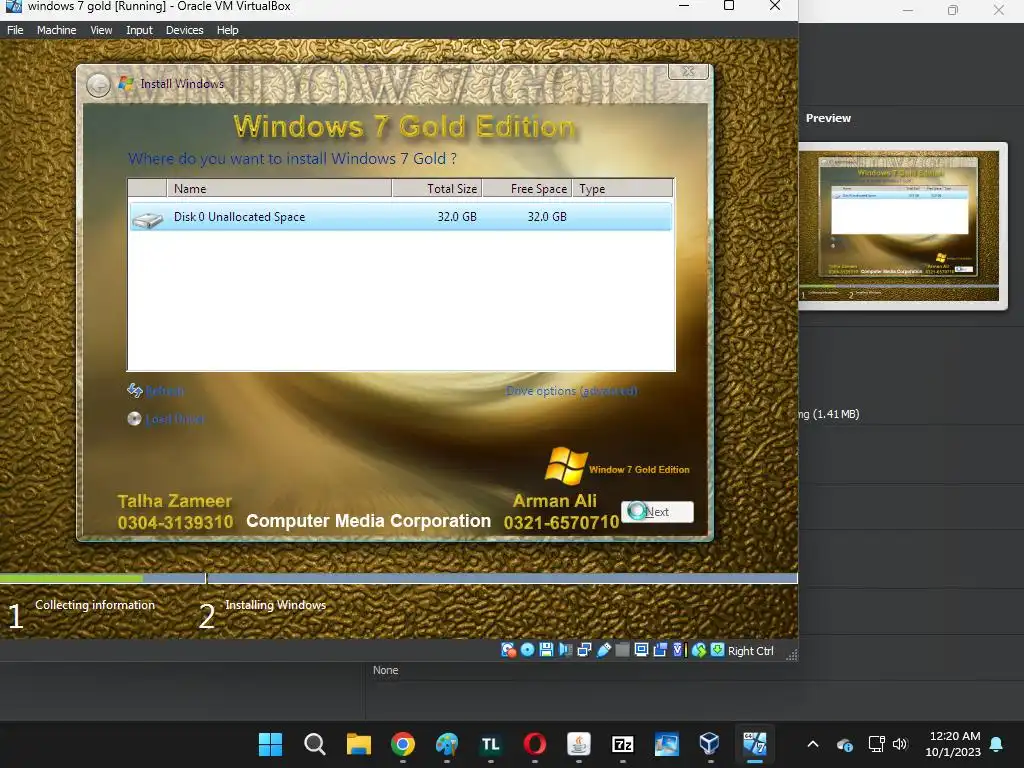Image resolution: width=1024 pixels, height=768 pixels.
Task: Close the Install Windows dialog
Action: [x=688, y=71]
